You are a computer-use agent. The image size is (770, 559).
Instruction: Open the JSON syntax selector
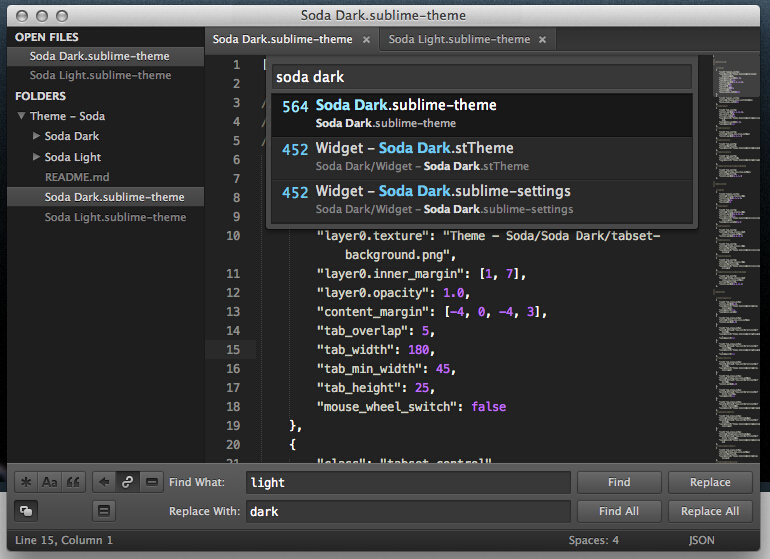(x=701, y=540)
